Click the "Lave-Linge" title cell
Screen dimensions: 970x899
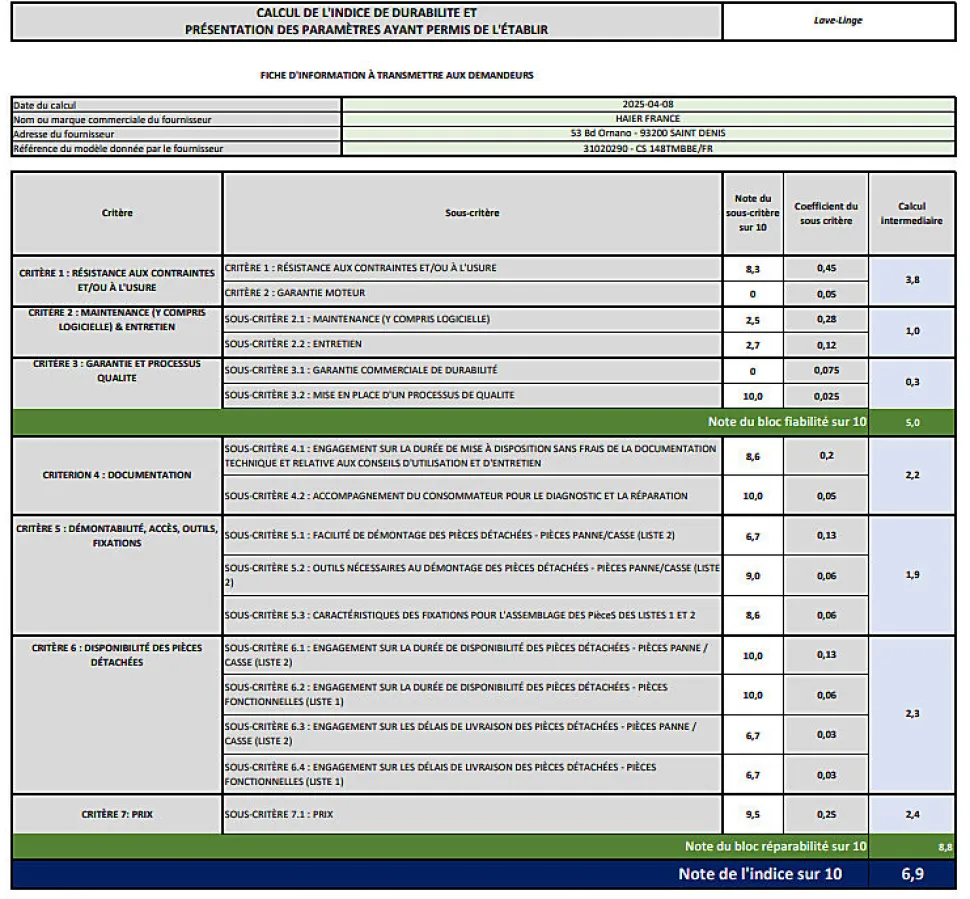pos(838,21)
